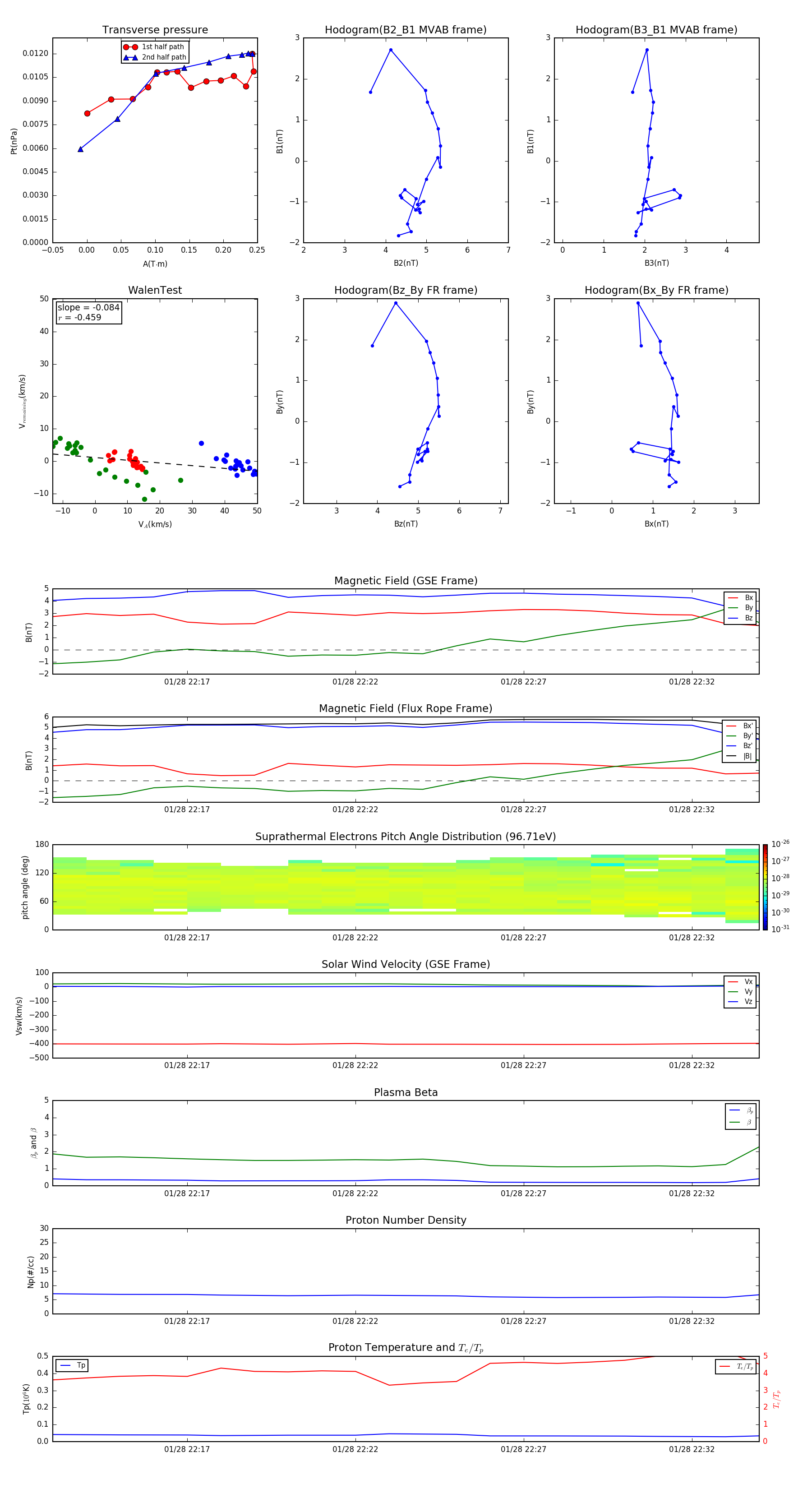Select the 'Hodogram(Bx_By FR frame)' title
The width and height of the screenshot is (812, 1489).
656,290
